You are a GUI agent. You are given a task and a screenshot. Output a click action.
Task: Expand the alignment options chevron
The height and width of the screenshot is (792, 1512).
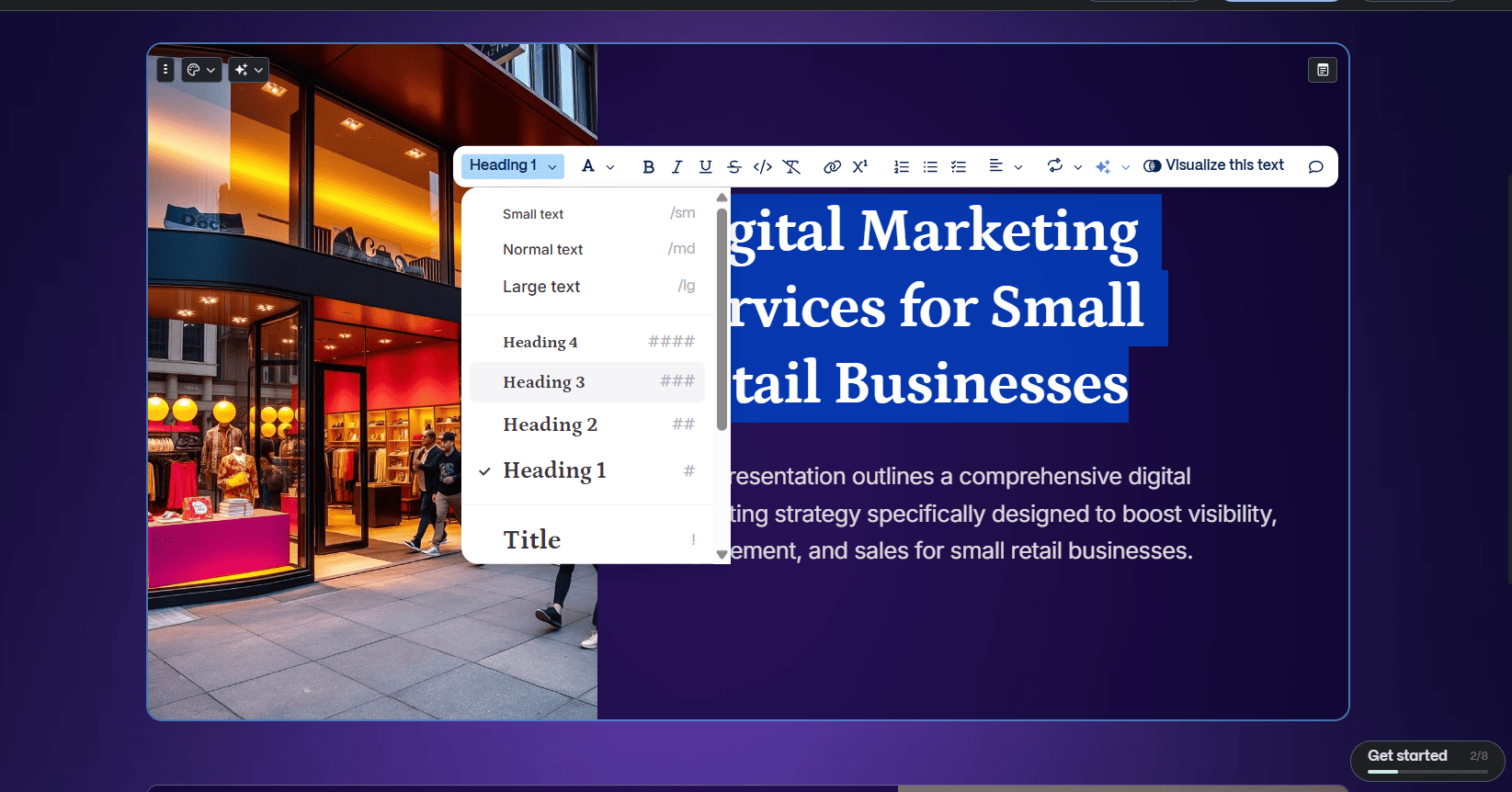(x=1018, y=167)
